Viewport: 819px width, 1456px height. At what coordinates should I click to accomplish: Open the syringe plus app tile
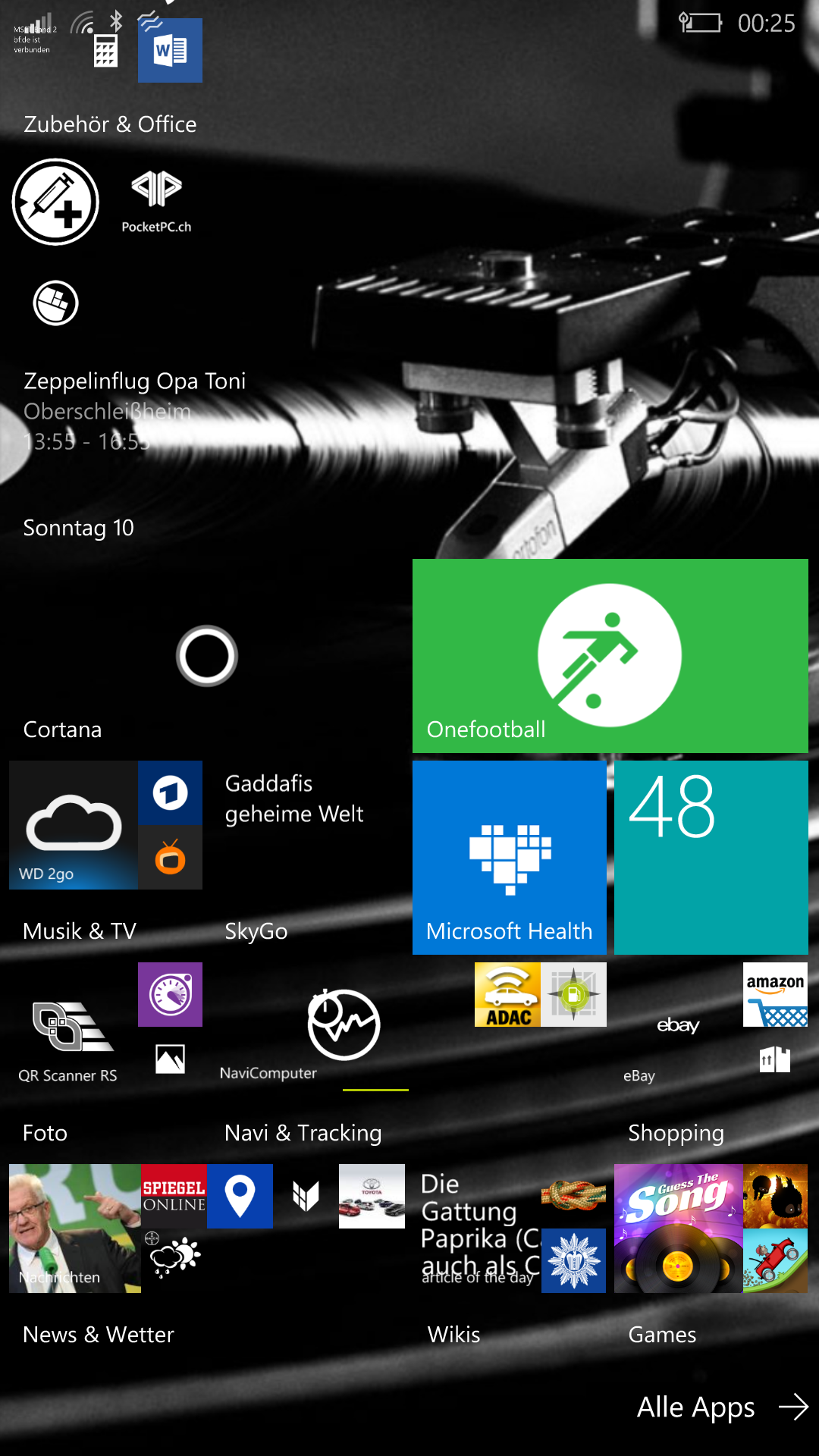click(55, 202)
